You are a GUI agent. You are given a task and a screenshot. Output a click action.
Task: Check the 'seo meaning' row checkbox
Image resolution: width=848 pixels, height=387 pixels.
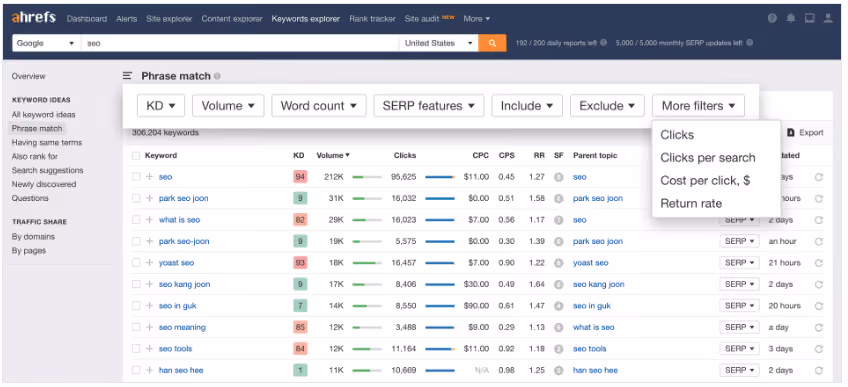[136, 327]
